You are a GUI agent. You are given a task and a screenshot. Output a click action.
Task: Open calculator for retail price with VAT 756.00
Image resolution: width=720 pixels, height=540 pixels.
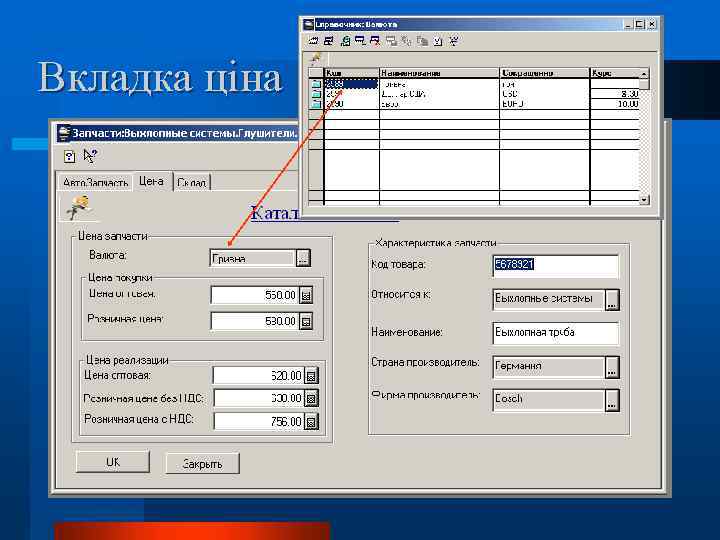pos(311,421)
